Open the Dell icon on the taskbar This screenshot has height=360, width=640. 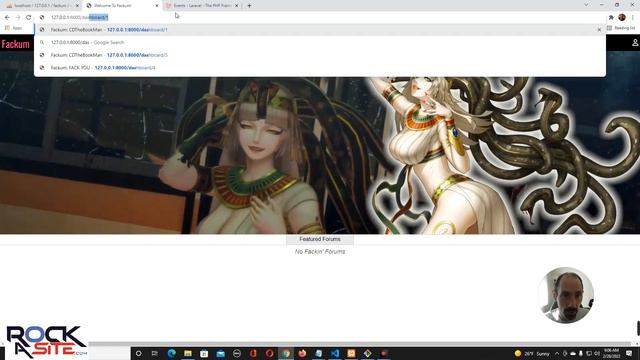[237, 353]
